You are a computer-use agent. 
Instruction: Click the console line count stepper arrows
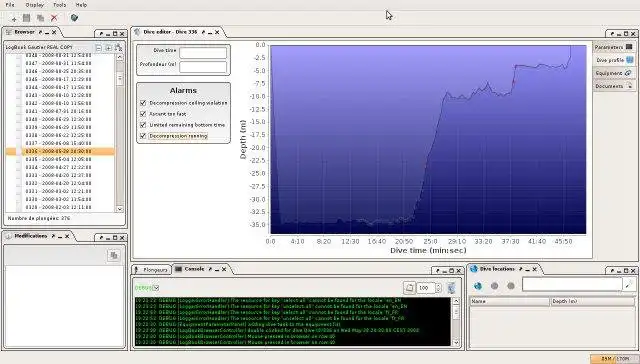[438, 288]
